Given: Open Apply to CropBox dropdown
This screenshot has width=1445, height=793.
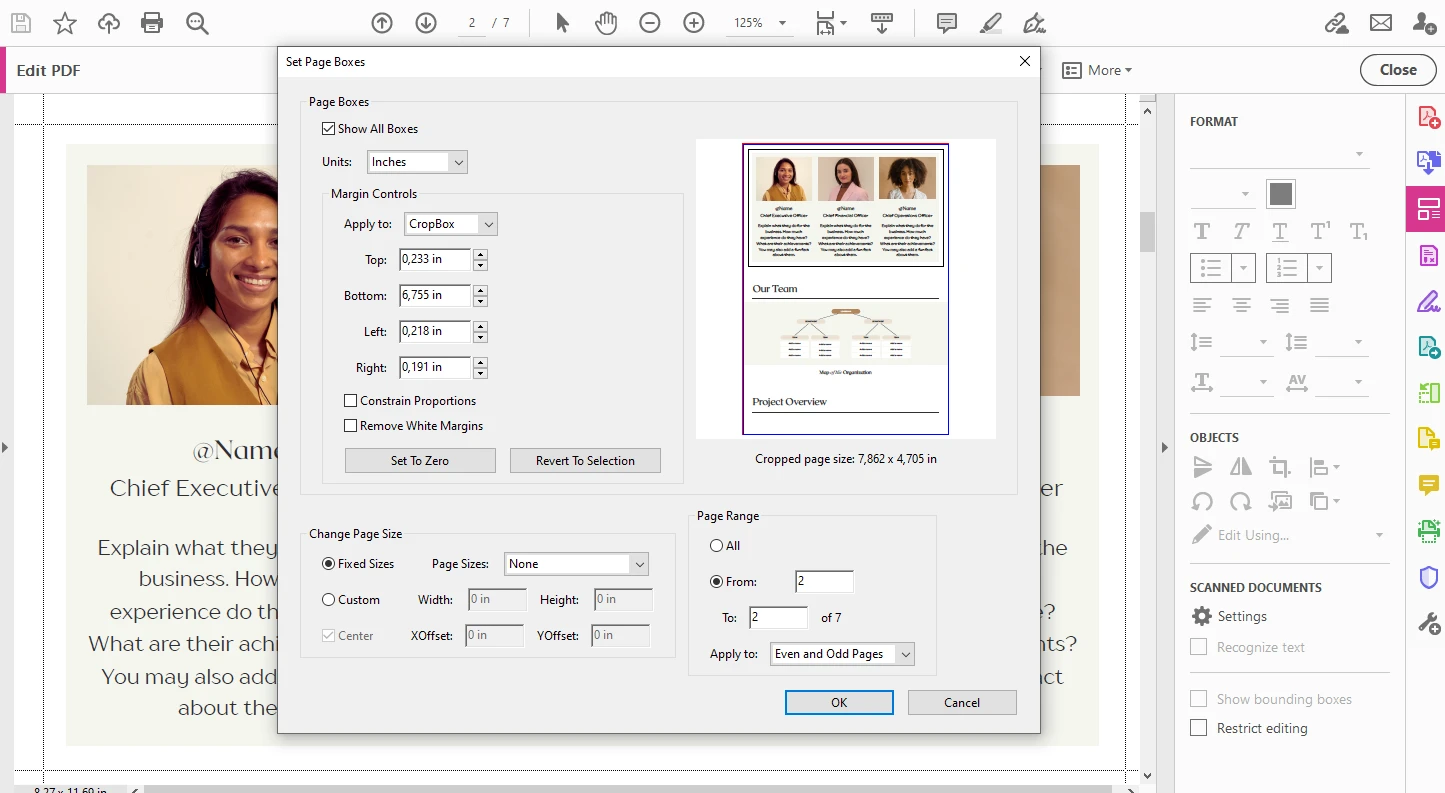Looking at the screenshot, I should (450, 224).
